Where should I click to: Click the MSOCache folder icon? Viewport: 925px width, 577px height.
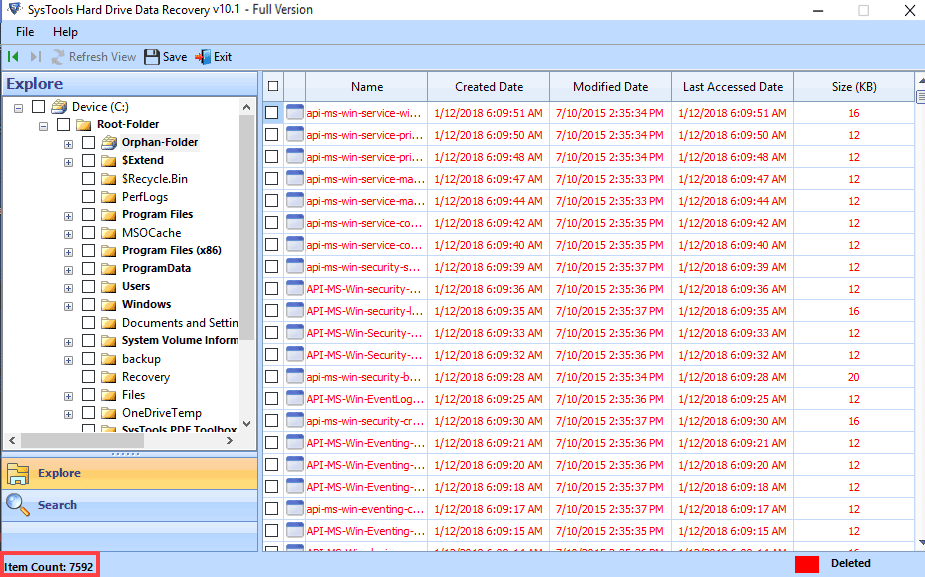pos(109,232)
